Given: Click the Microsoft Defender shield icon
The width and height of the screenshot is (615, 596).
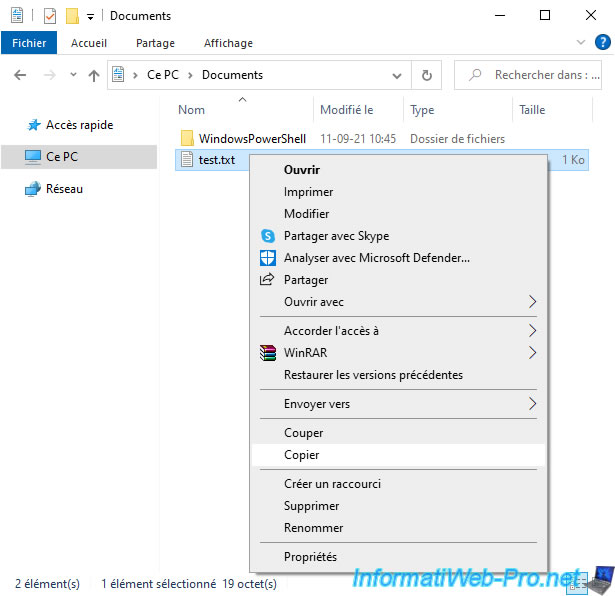Looking at the screenshot, I should click(x=267, y=258).
